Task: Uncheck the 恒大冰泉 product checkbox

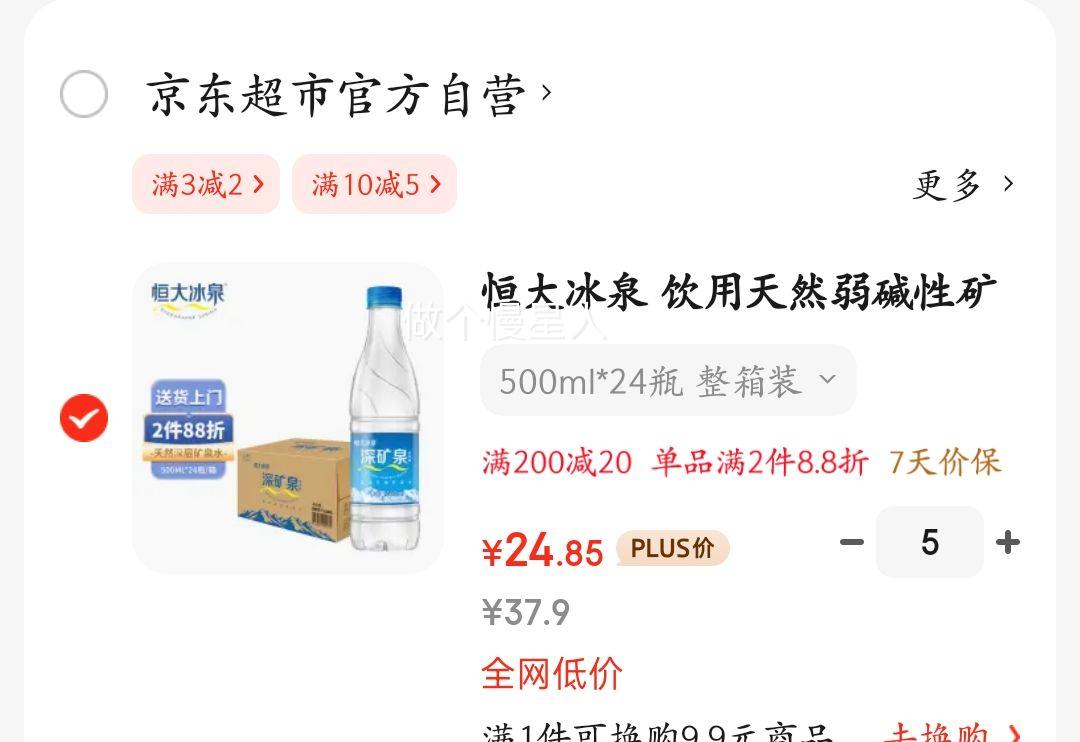Action: click(83, 418)
